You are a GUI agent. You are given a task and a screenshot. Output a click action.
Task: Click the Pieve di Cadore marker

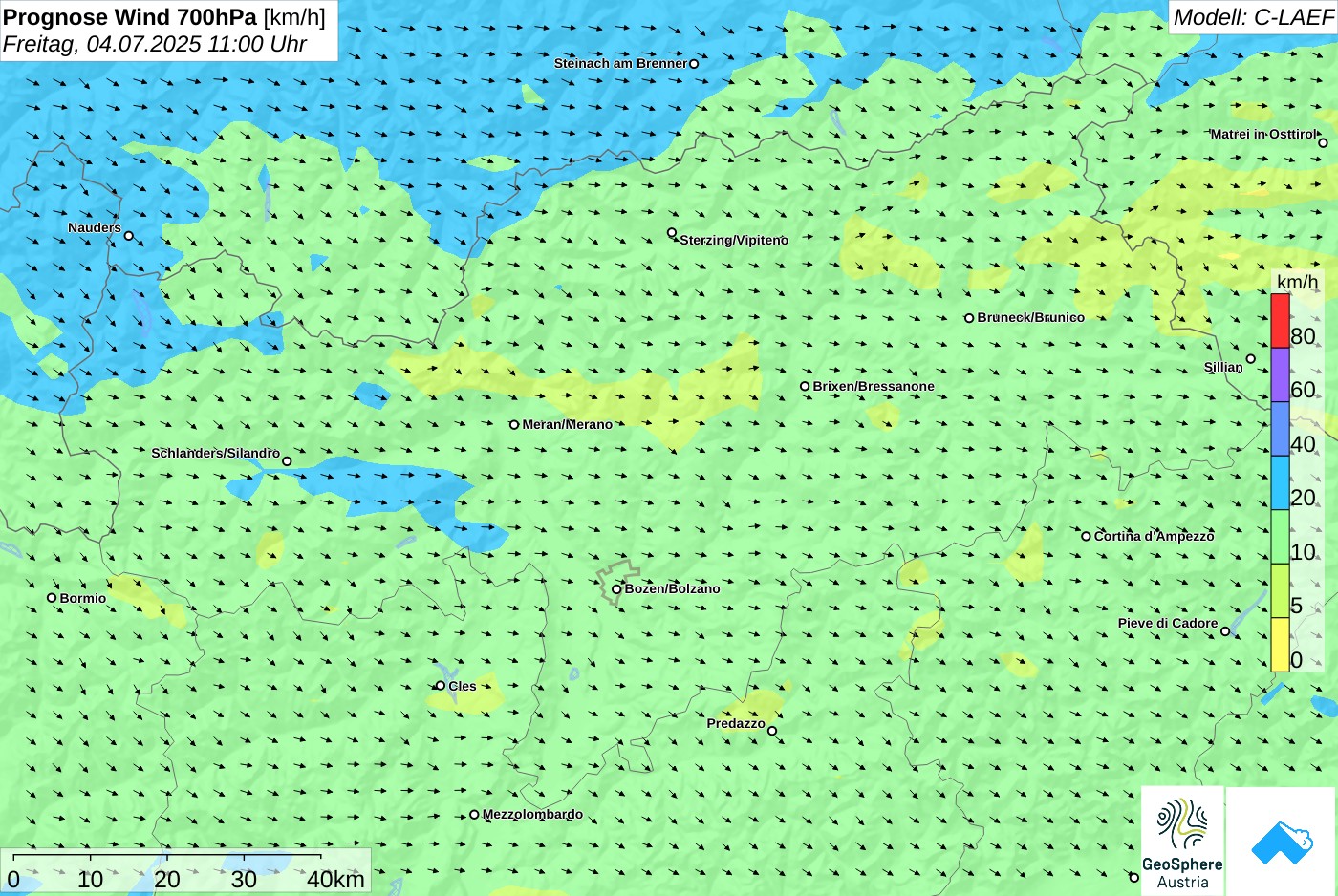[x=1226, y=631]
